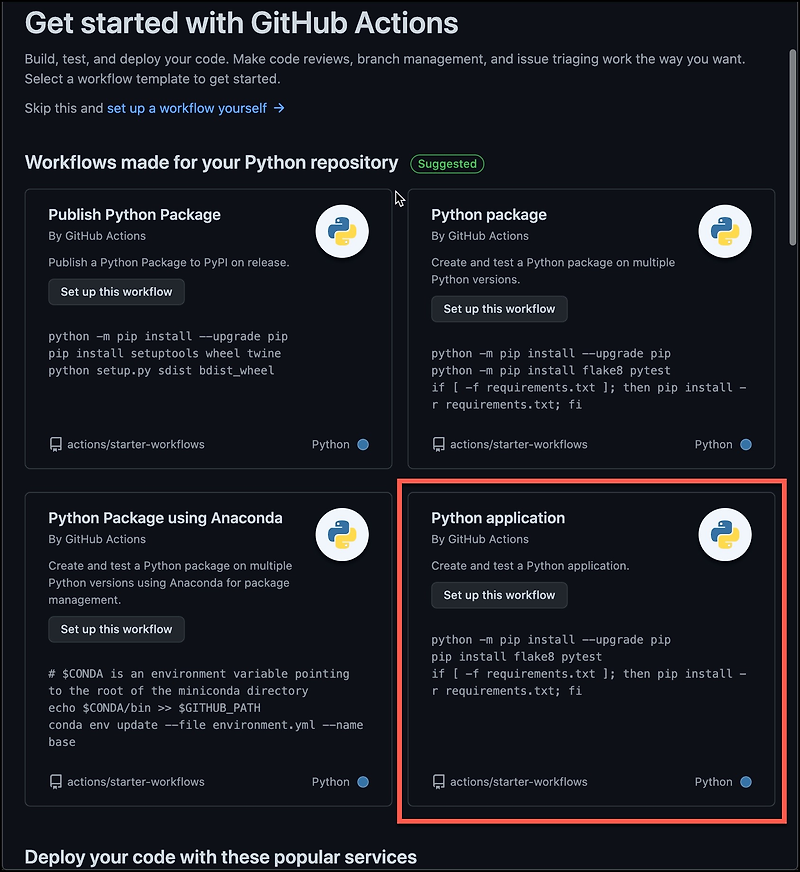Click the repo book icon on Python package card

pos(438,444)
